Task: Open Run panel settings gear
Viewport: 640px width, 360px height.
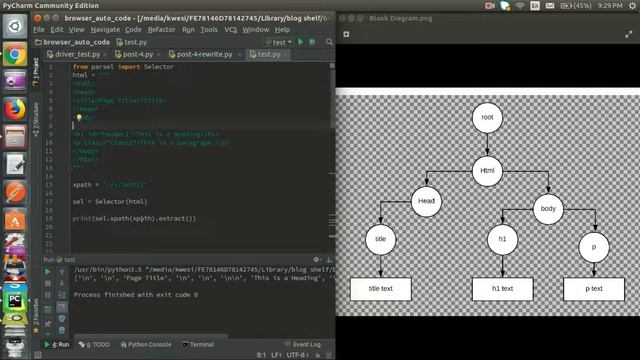Action: [316, 260]
